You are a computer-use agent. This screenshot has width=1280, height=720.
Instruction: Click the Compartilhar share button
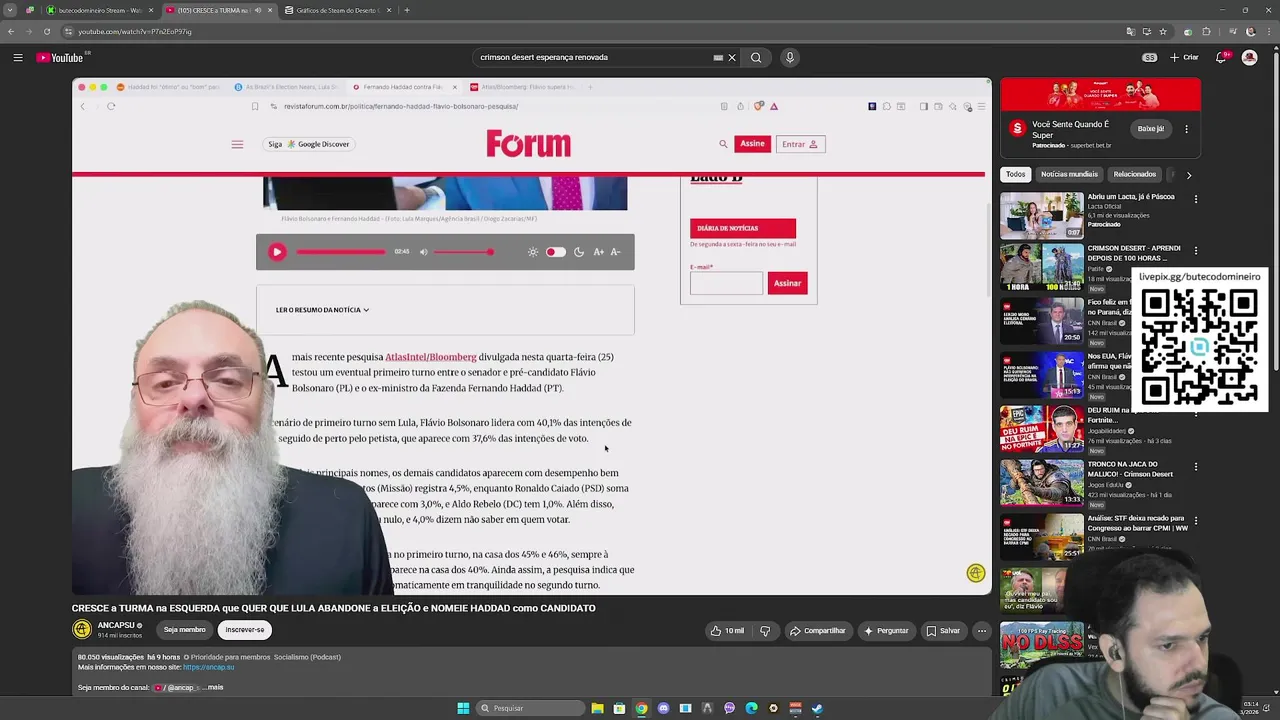pyautogui.click(x=817, y=631)
